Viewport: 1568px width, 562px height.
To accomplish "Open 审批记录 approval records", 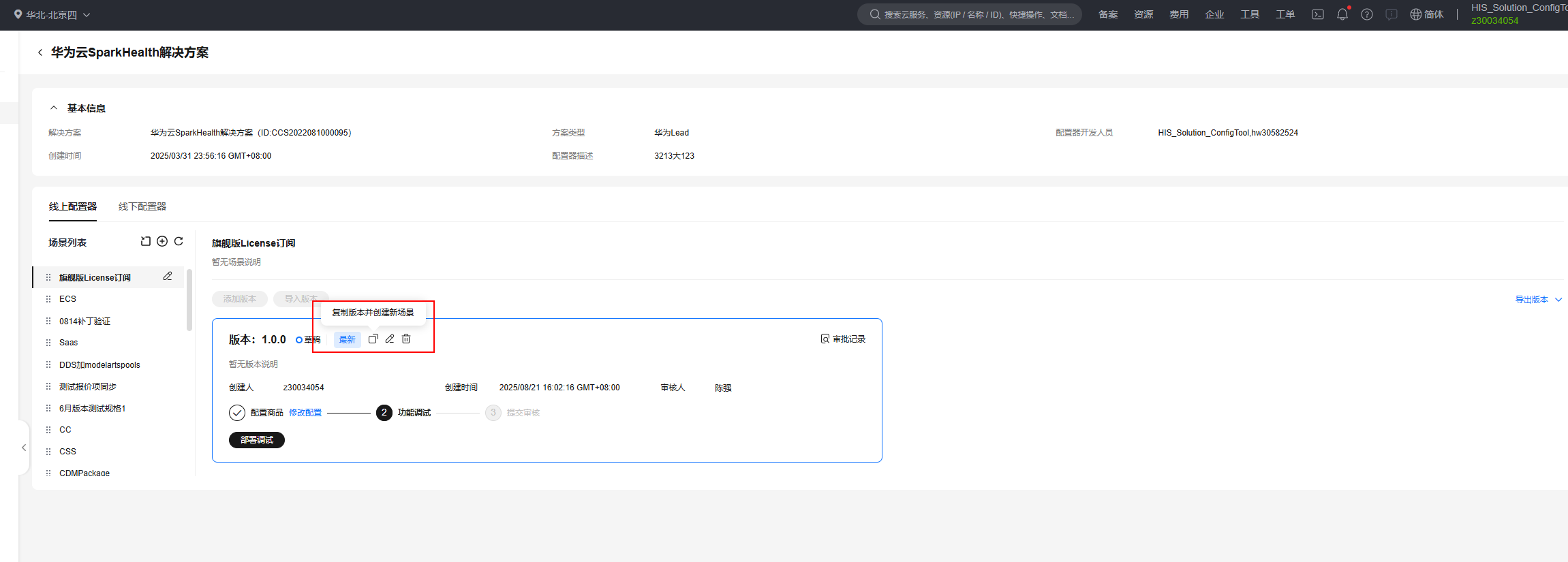I will pyautogui.click(x=843, y=339).
